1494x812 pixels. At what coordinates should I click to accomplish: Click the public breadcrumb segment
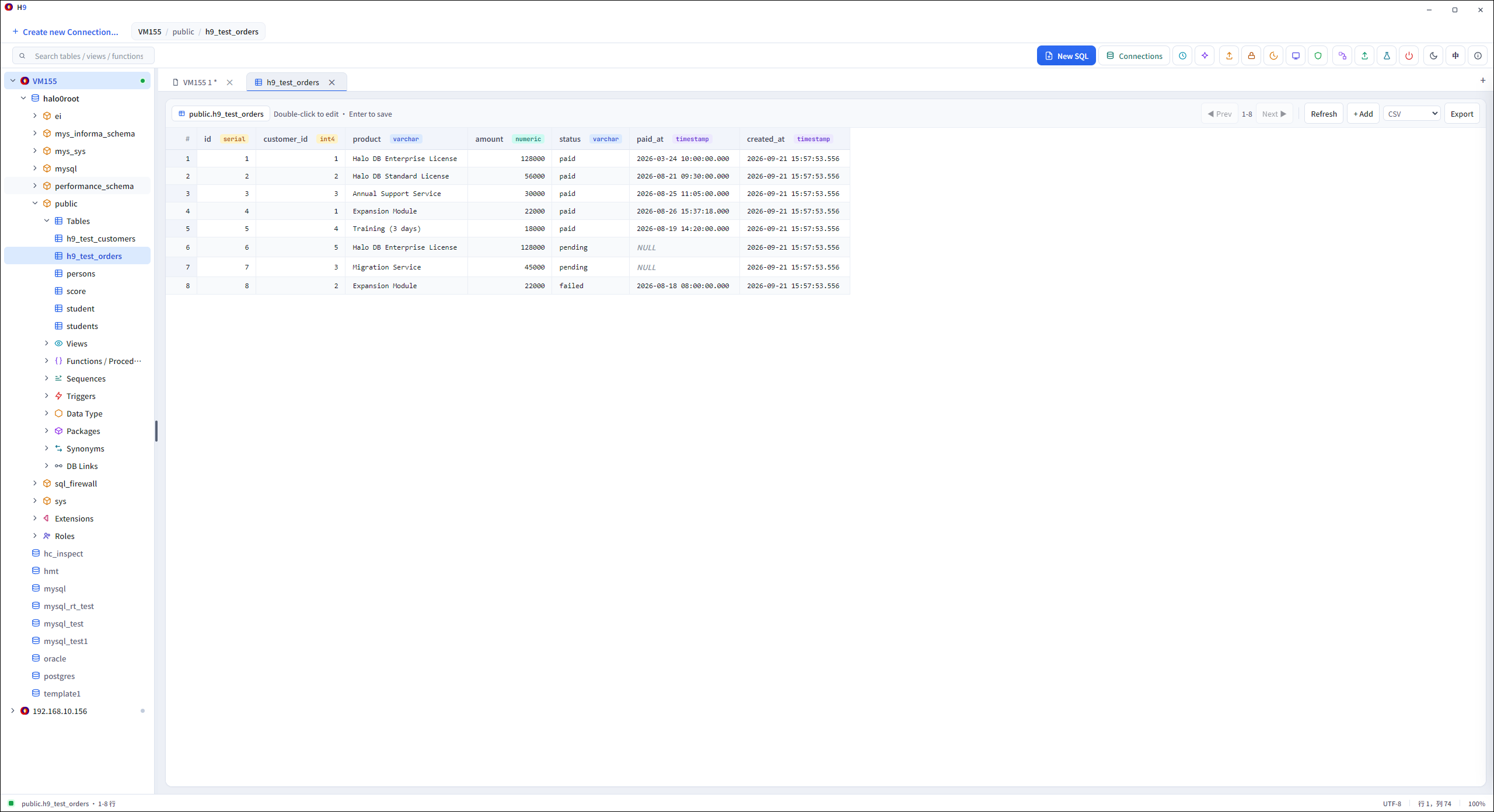pyautogui.click(x=183, y=32)
